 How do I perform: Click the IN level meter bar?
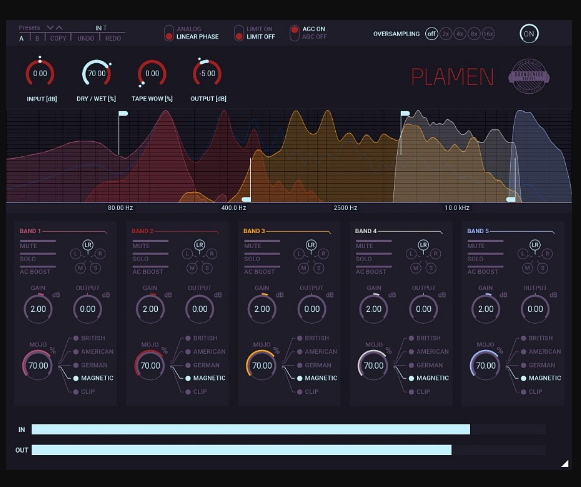289,429
